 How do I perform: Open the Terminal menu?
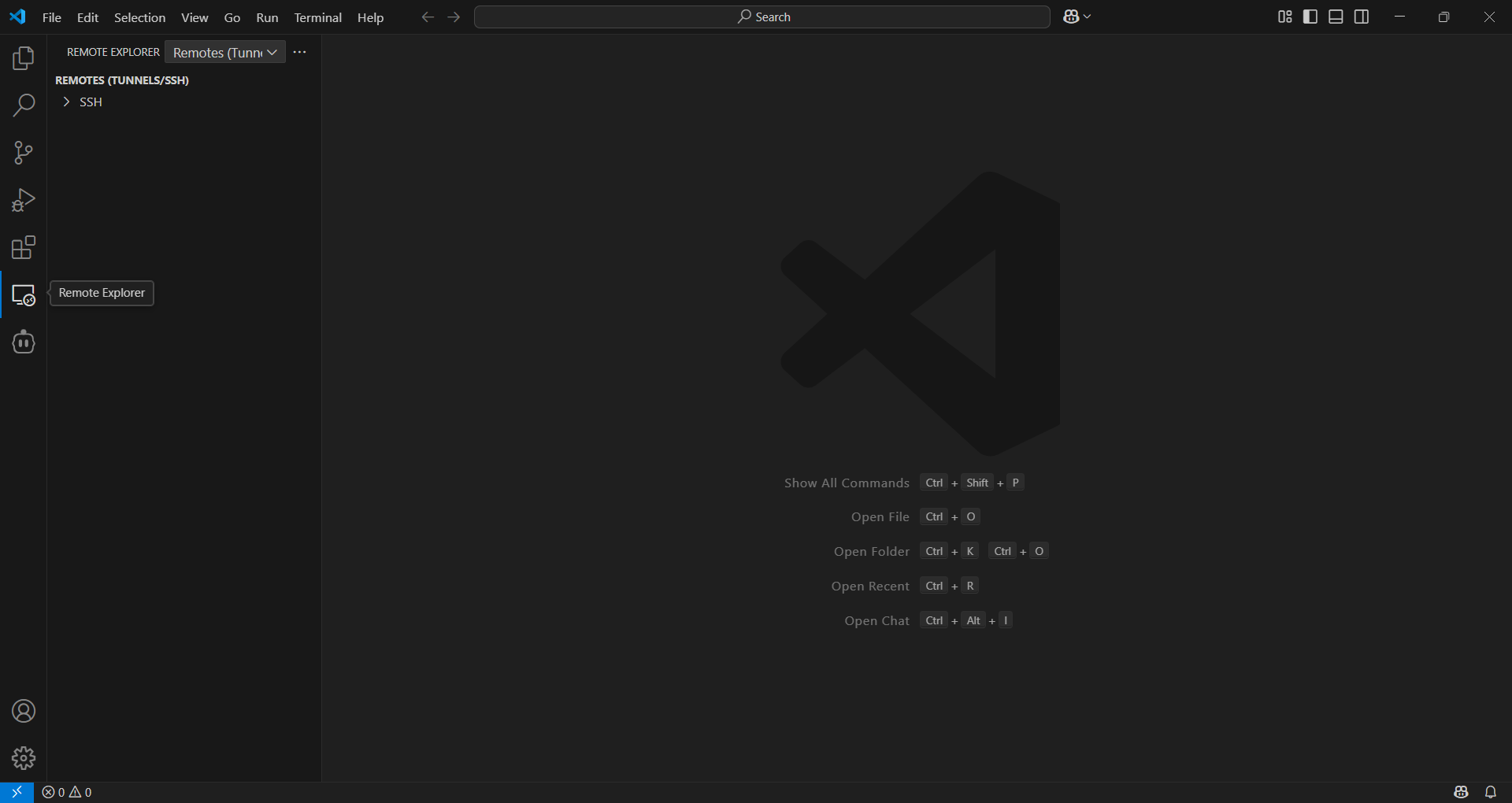pos(318,17)
